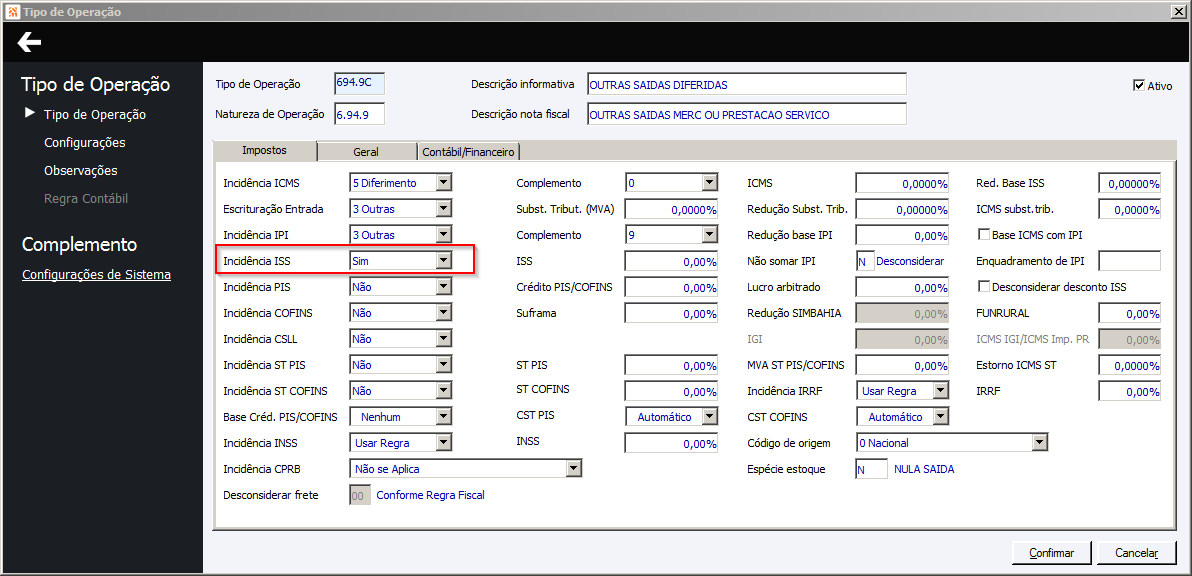Open the Contábil/Financeiro tab
Image resolution: width=1192 pixels, height=576 pixels.
[x=468, y=152]
